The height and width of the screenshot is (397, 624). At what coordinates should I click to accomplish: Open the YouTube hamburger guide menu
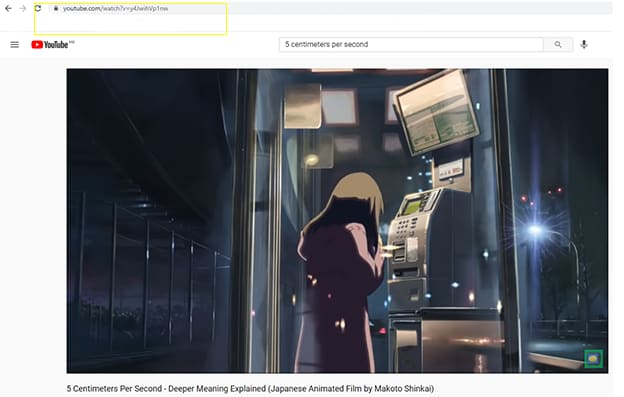[x=15, y=45]
